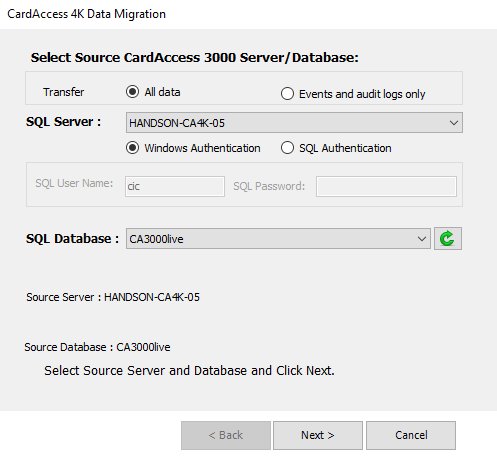Expand the SQL Database dropdown arrow
The width and height of the screenshot is (497, 463).
422,239
